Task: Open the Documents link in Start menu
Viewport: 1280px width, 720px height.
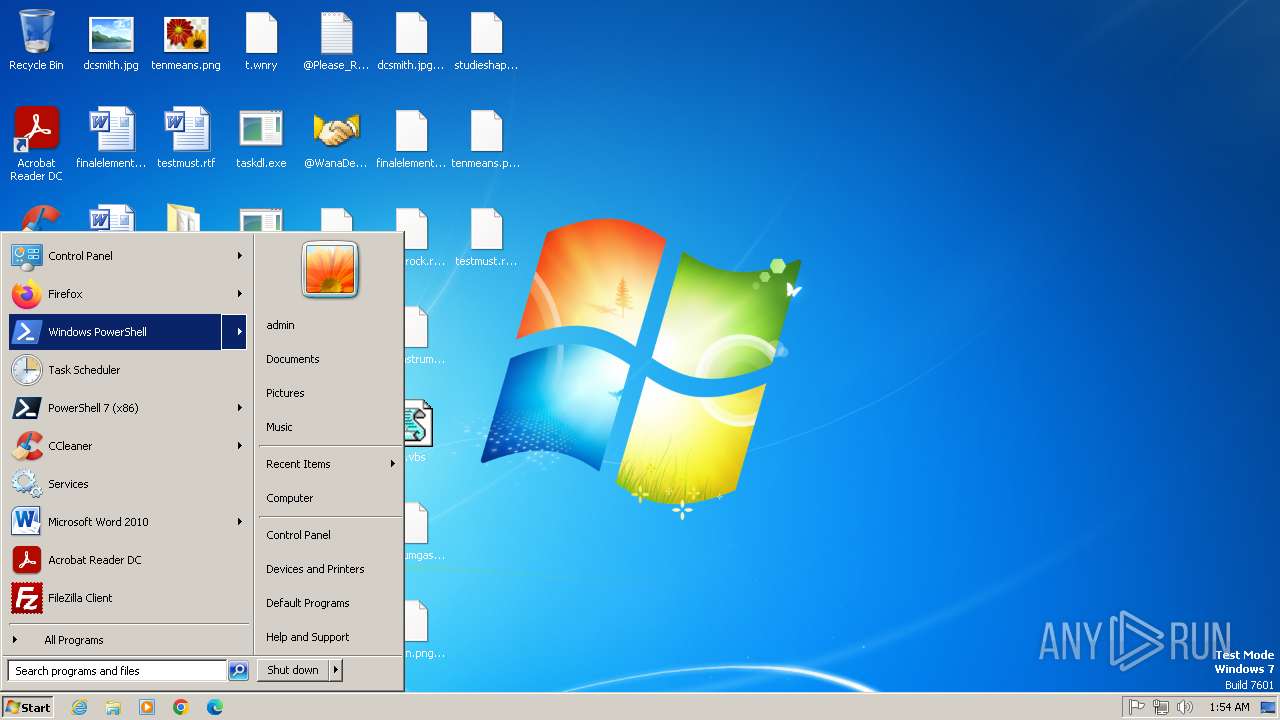Action: point(292,359)
